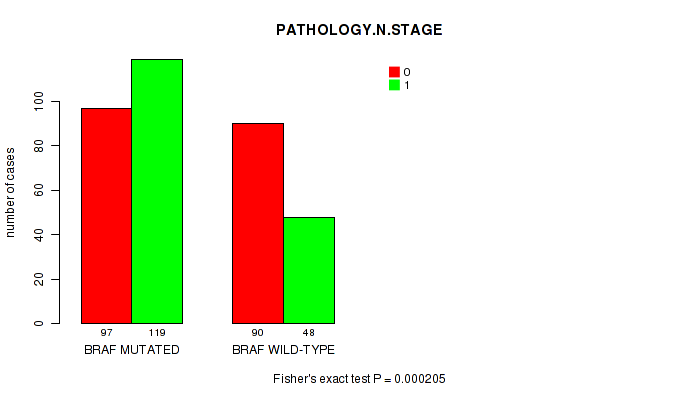Click the count label 48 under the bar

tap(309, 332)
